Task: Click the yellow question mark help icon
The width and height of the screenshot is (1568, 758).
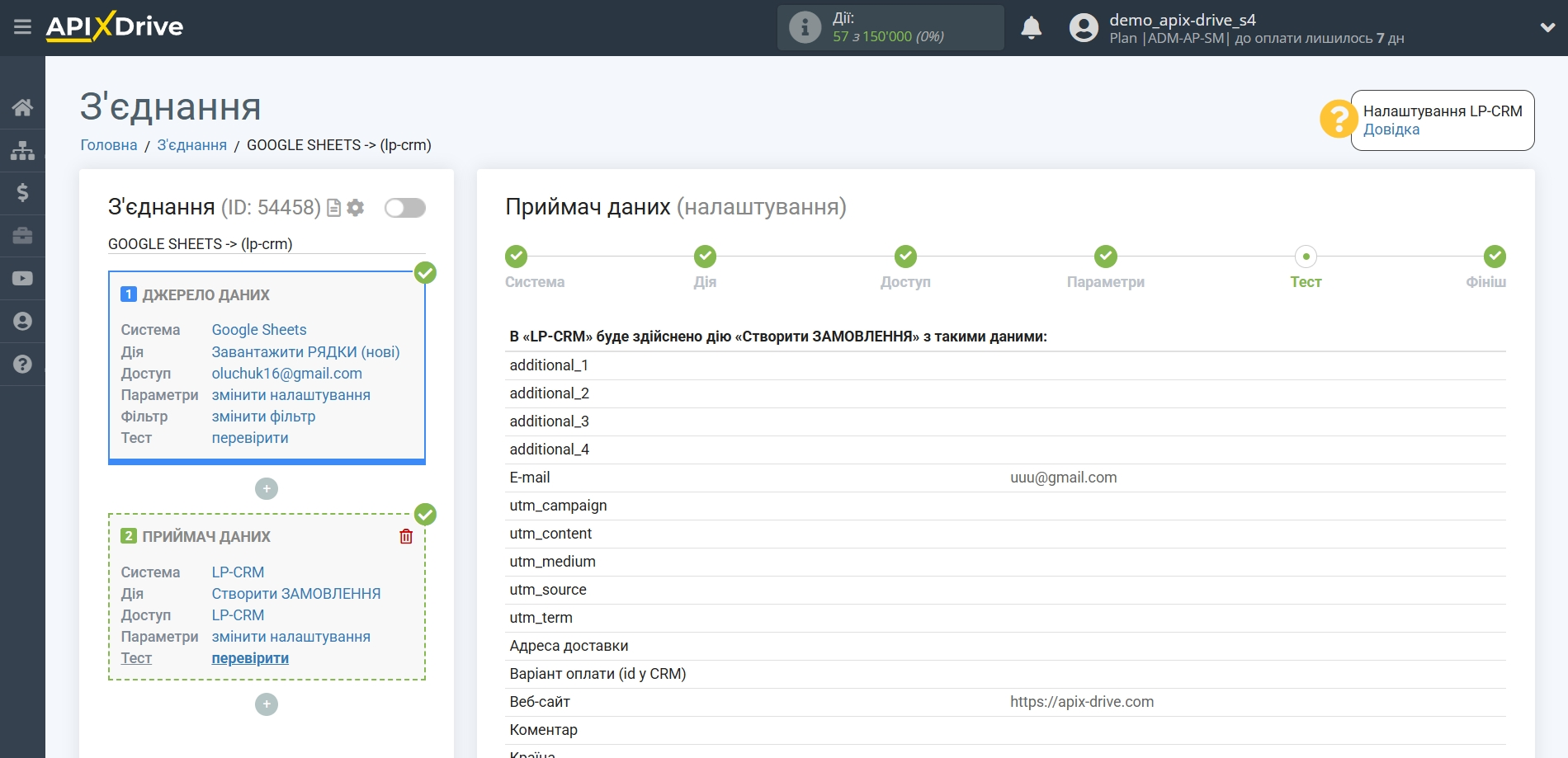Action: tap(1338, 119)
